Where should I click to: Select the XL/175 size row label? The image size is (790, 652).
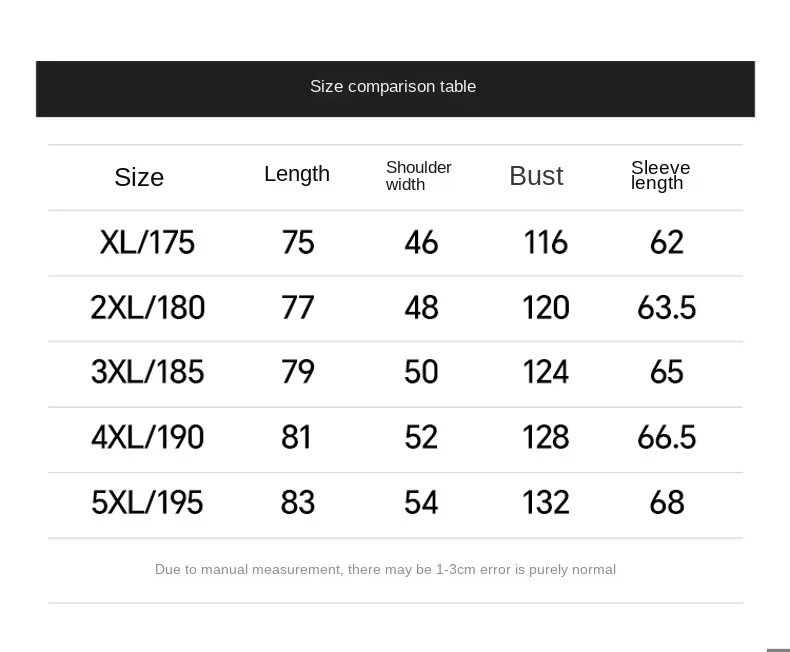(147, 243)
